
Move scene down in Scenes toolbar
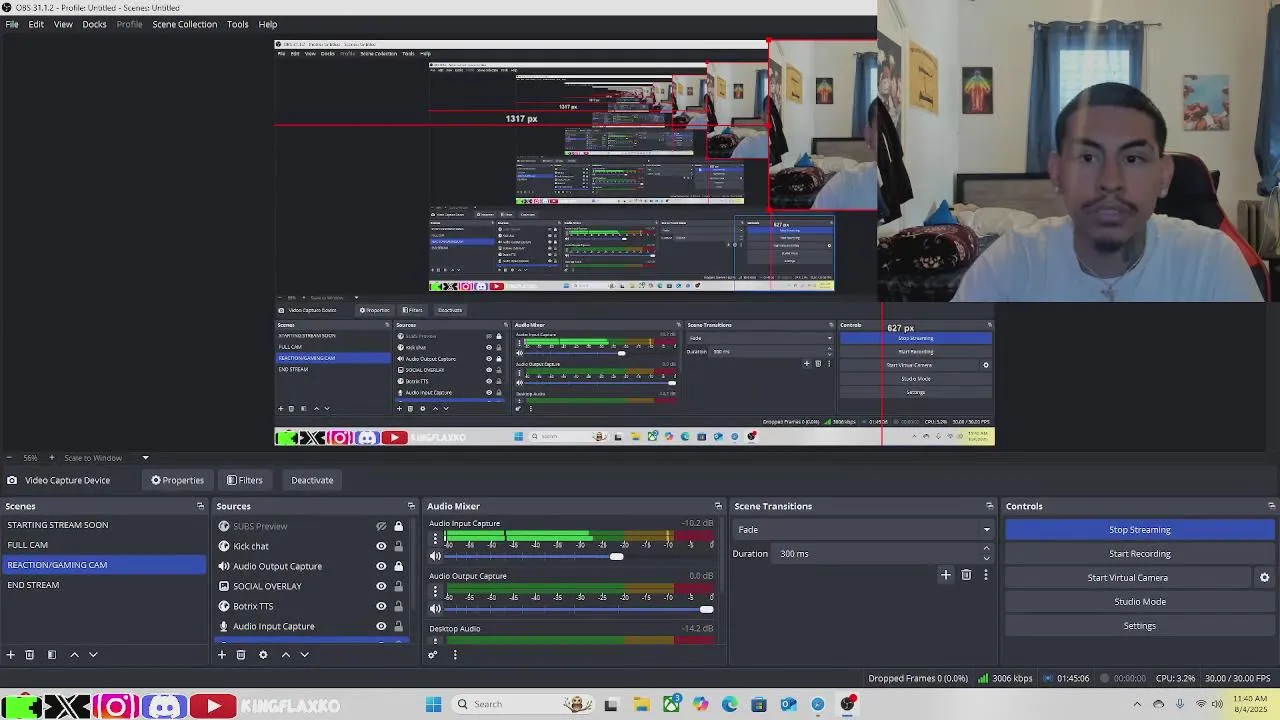[x=93, y=655]
